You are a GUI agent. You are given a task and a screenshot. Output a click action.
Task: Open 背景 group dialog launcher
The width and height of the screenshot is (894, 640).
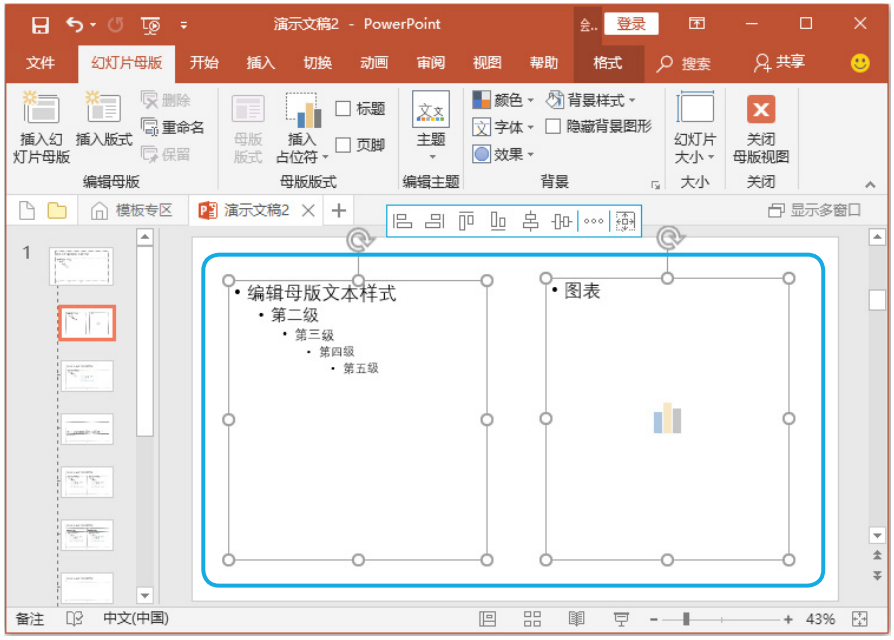coord(656,185)
